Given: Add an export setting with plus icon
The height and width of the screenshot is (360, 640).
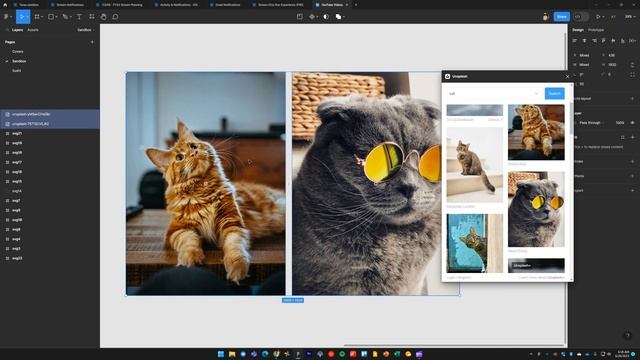Looking at the screenshot, I should [x=632, y=191].
